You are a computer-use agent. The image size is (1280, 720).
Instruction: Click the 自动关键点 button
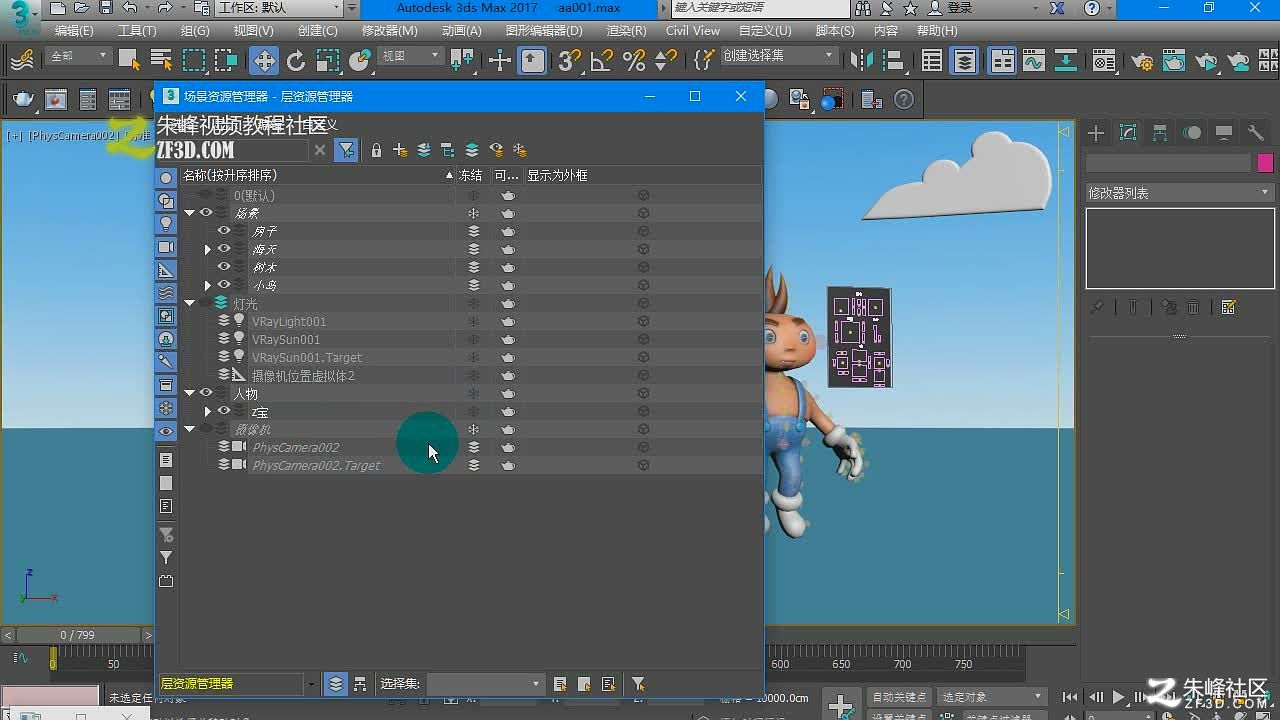[899, 697]
